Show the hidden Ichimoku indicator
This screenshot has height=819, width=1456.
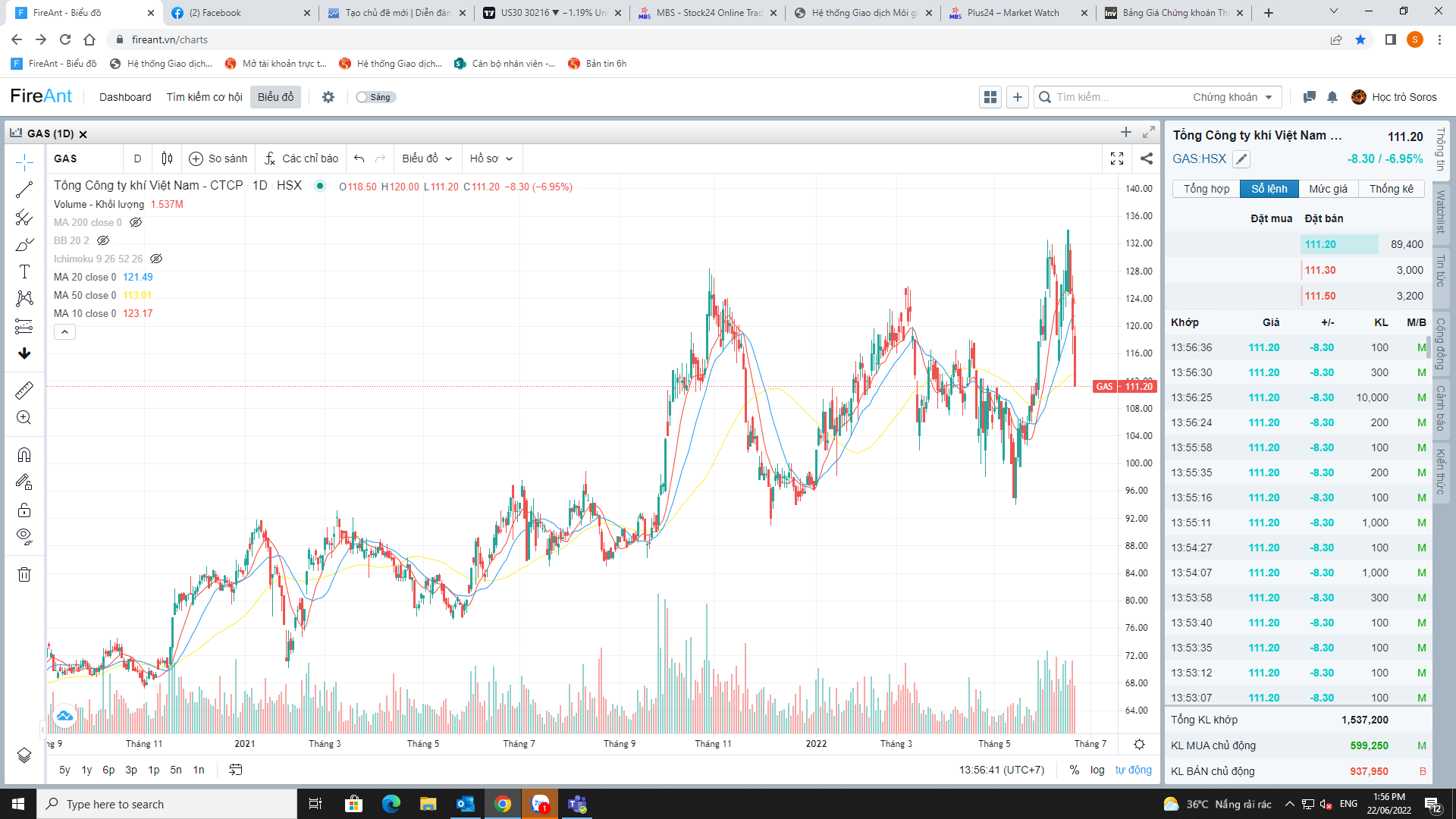click(x=156, y=259)
